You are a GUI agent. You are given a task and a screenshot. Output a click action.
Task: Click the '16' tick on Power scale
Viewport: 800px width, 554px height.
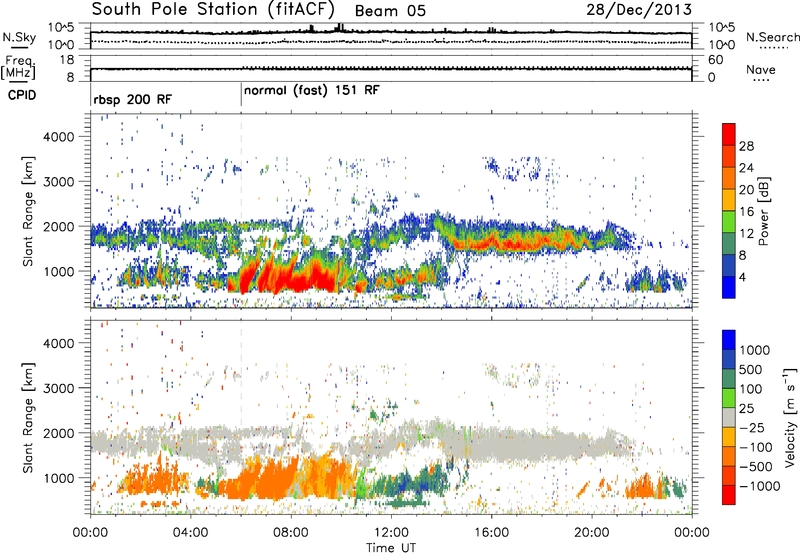746,211
